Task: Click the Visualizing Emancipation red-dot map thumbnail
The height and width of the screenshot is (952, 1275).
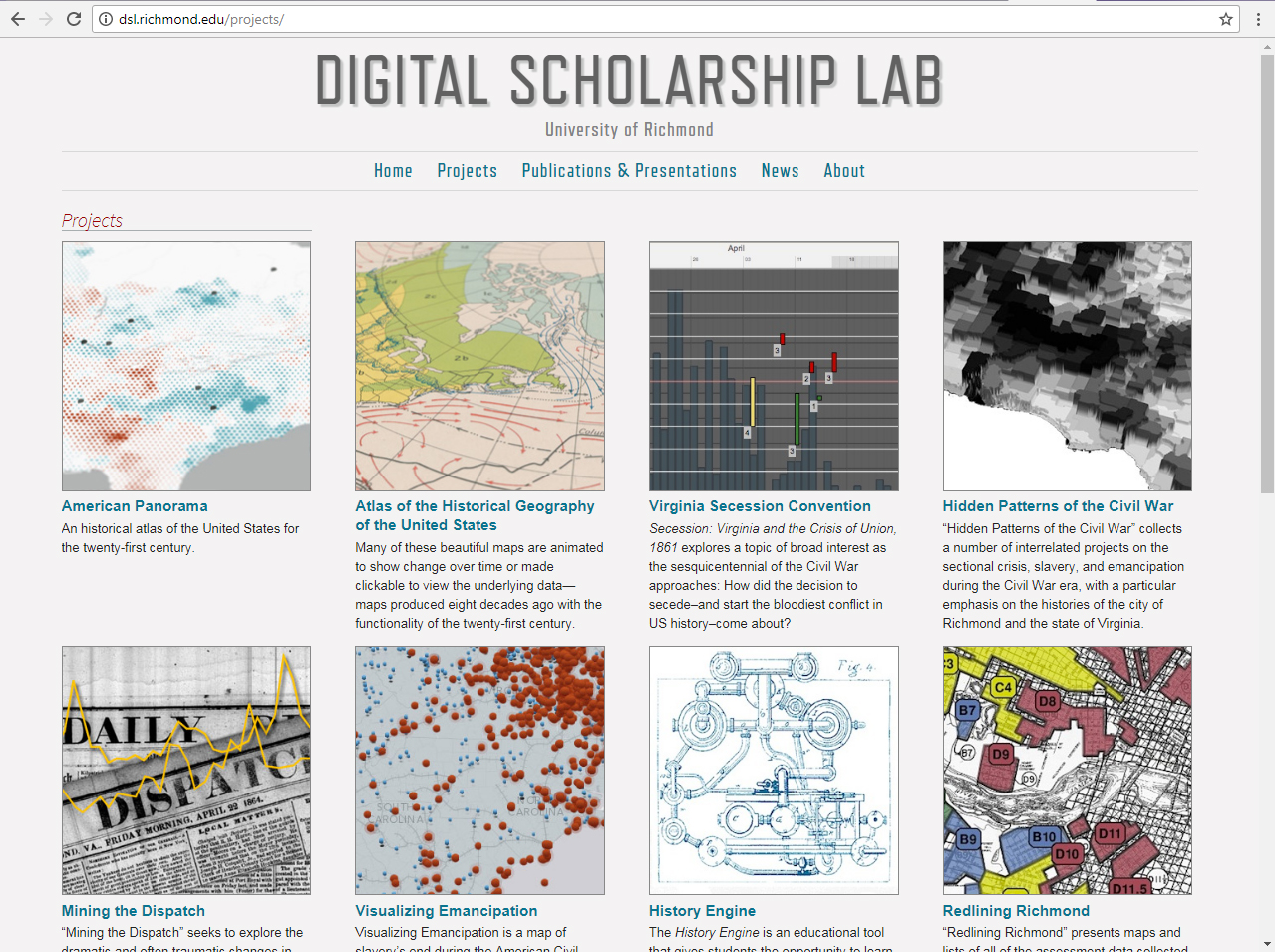Action: [x=479, y=771]
